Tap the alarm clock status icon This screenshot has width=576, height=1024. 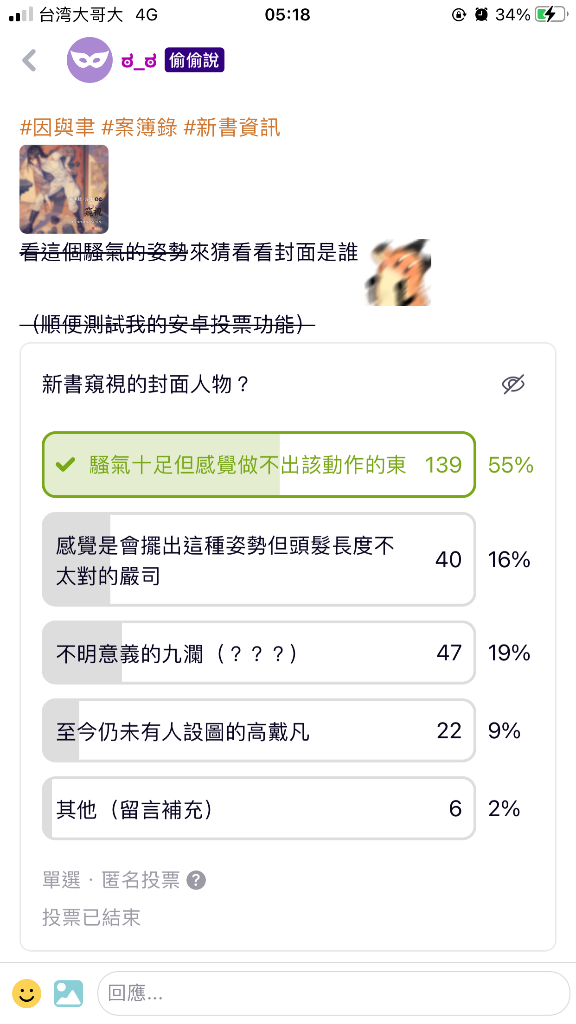481,14
